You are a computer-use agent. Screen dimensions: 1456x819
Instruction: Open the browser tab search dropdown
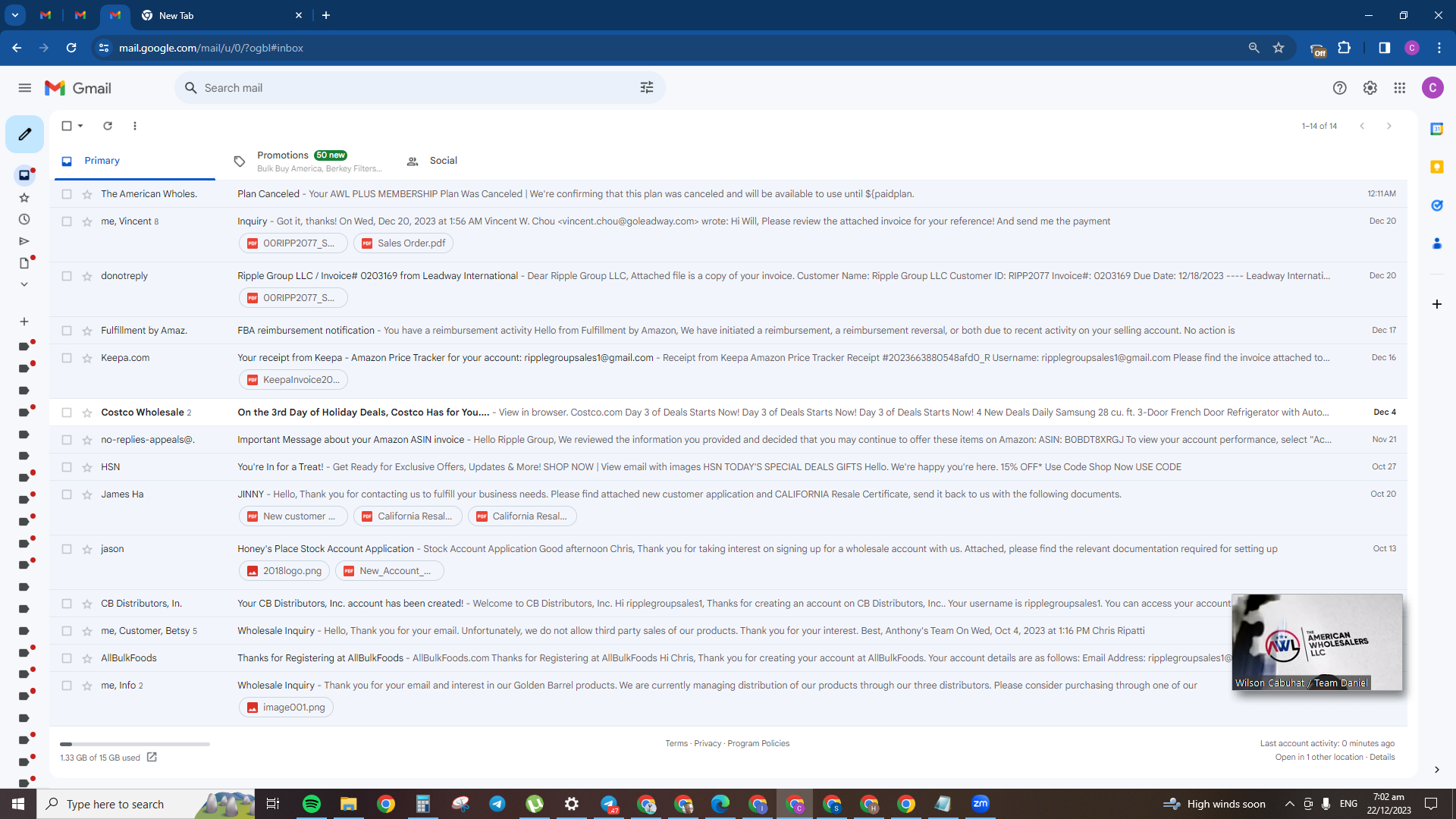click(x=15, y=15)
